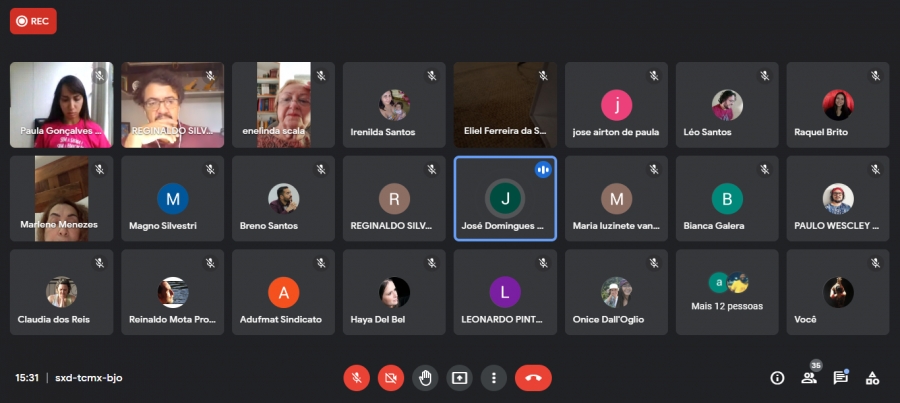This screenshot has height=403, width=900.
Task: Select Marlene Menezes video tile
Action: [61, 199]
